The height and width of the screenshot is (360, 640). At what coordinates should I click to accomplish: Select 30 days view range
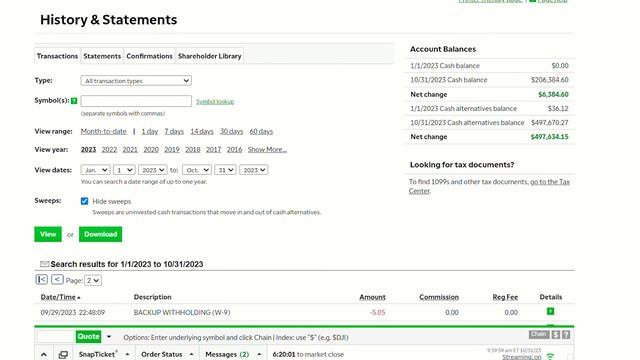231,131
